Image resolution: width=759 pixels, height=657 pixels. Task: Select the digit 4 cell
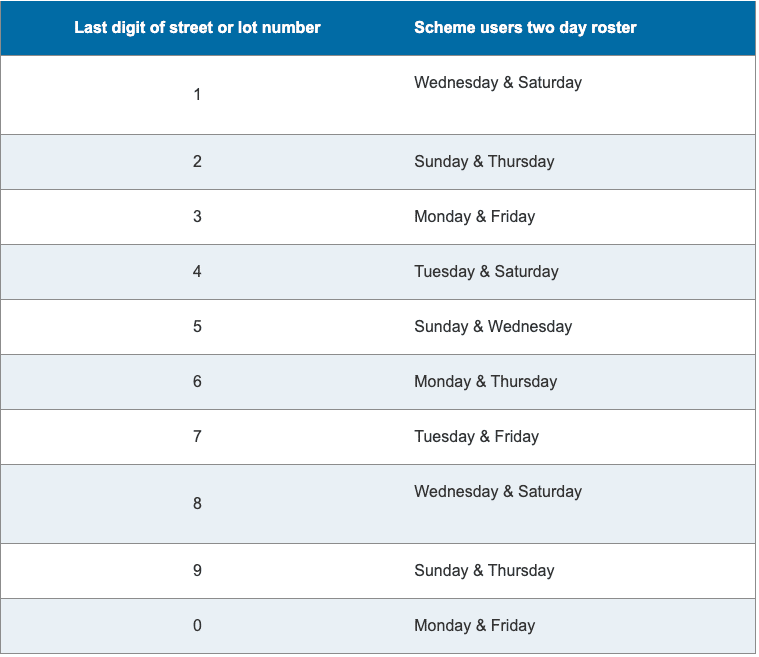pos(197,271)
